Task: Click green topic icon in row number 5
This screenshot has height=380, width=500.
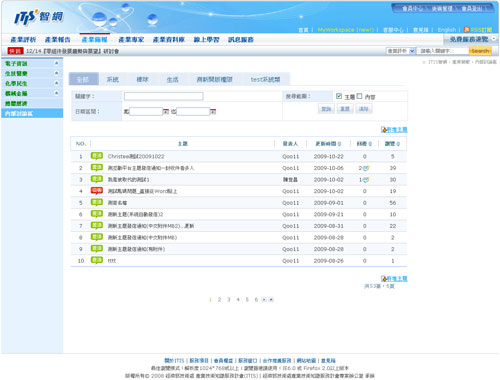Action: 97,202
